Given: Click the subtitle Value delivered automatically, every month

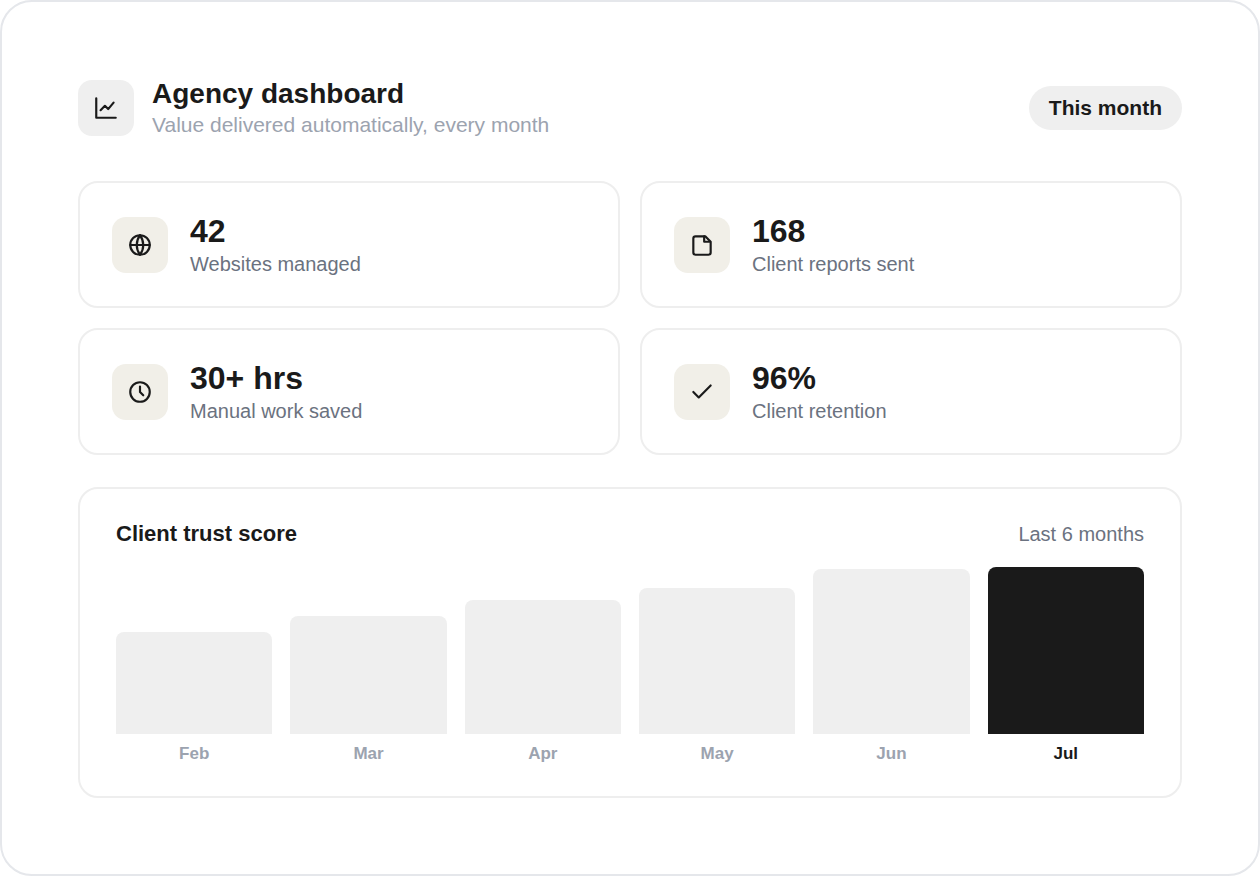Looking at the screenshot, I should click(x=350, y=125).
